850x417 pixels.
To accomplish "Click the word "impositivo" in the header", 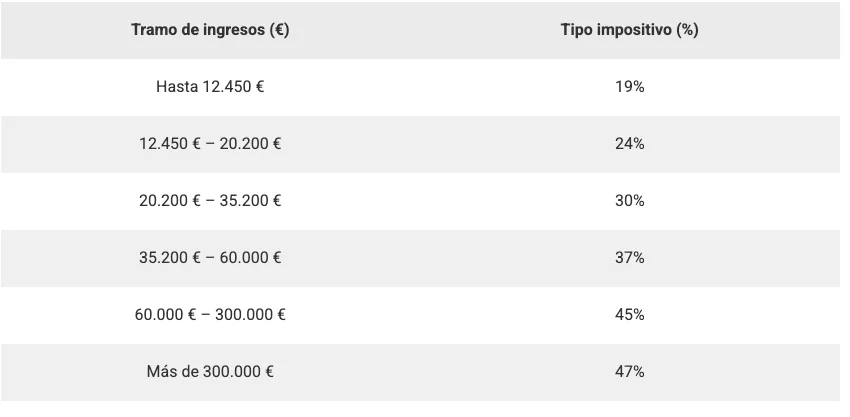I will 634,30.
